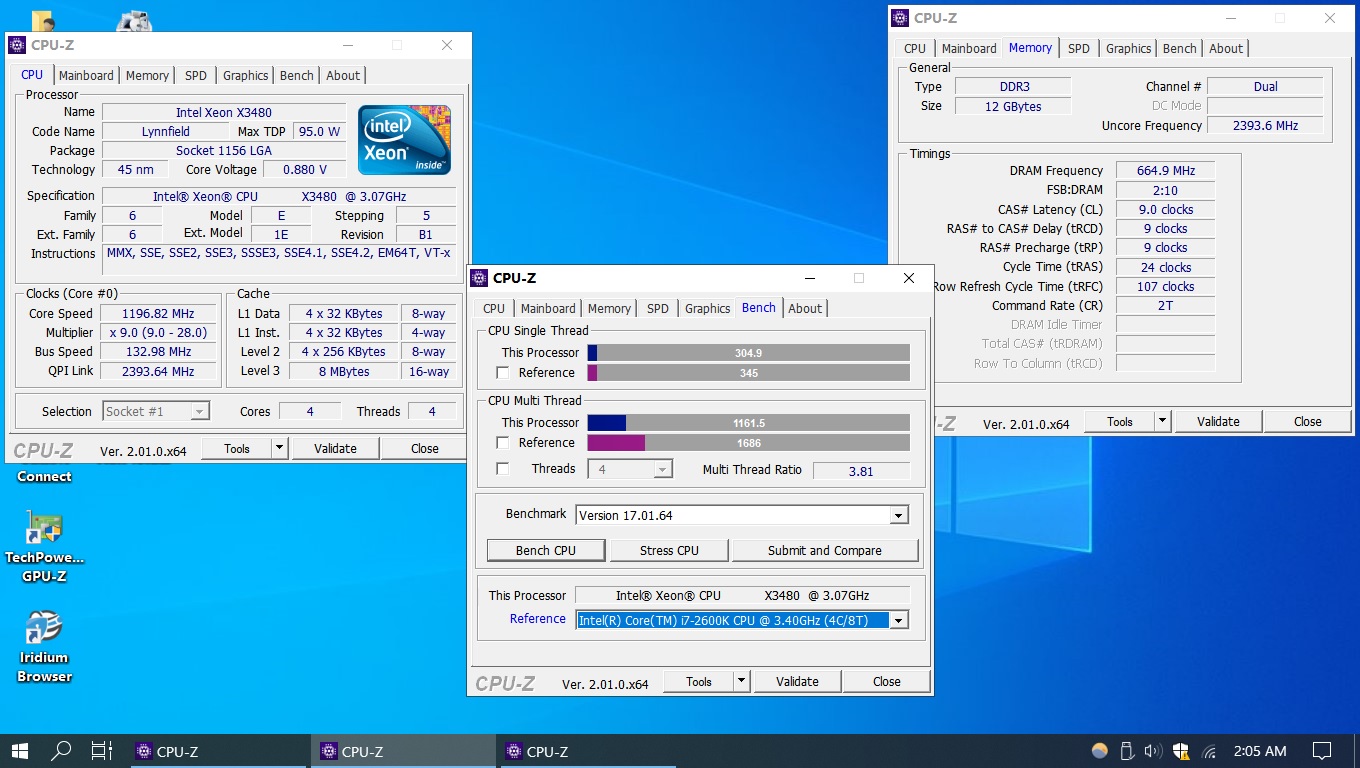
Task: Select Mainboard tab in CPU window
Action: [86, 75]
